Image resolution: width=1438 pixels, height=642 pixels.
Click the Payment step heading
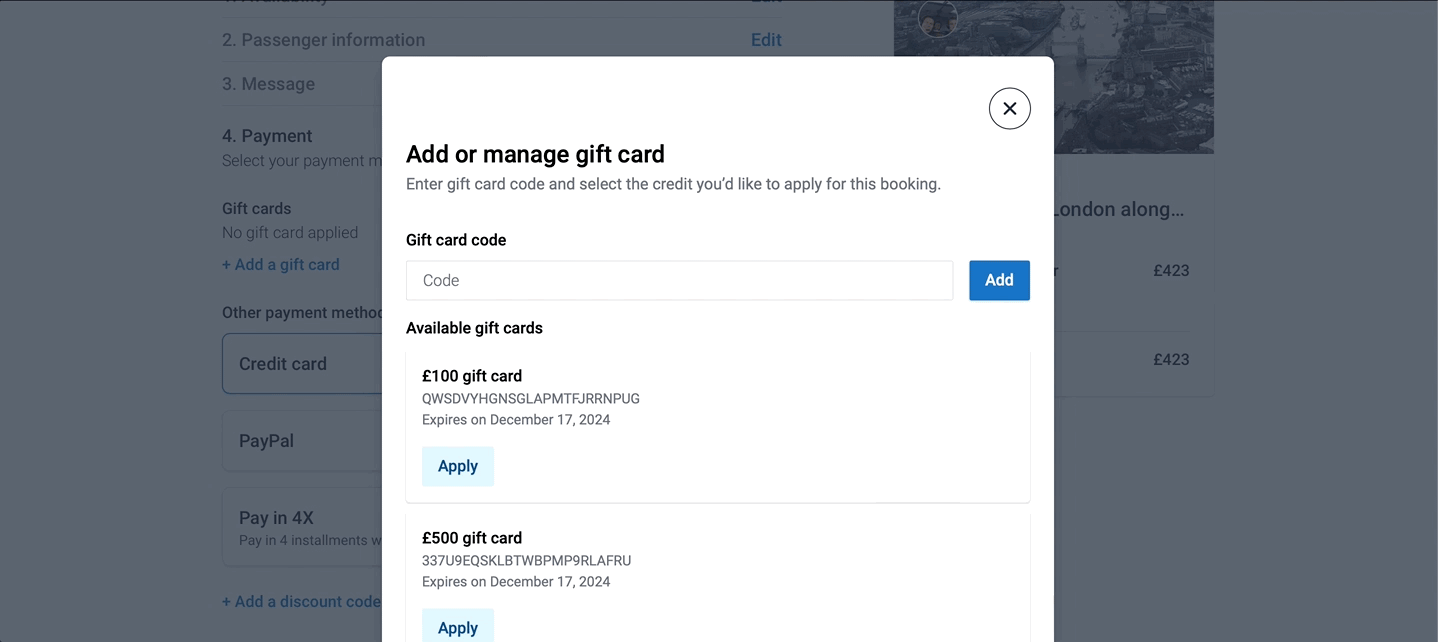pyautogui.click(x=267, y=136)
